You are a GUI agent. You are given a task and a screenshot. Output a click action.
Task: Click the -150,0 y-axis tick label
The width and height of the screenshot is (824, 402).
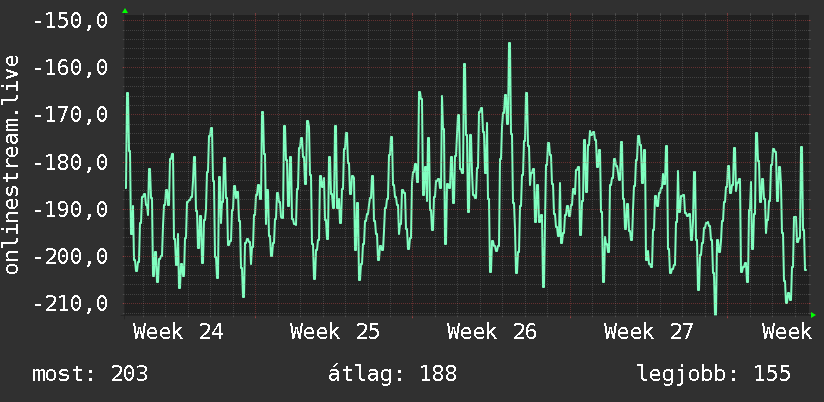pos(70,21)
